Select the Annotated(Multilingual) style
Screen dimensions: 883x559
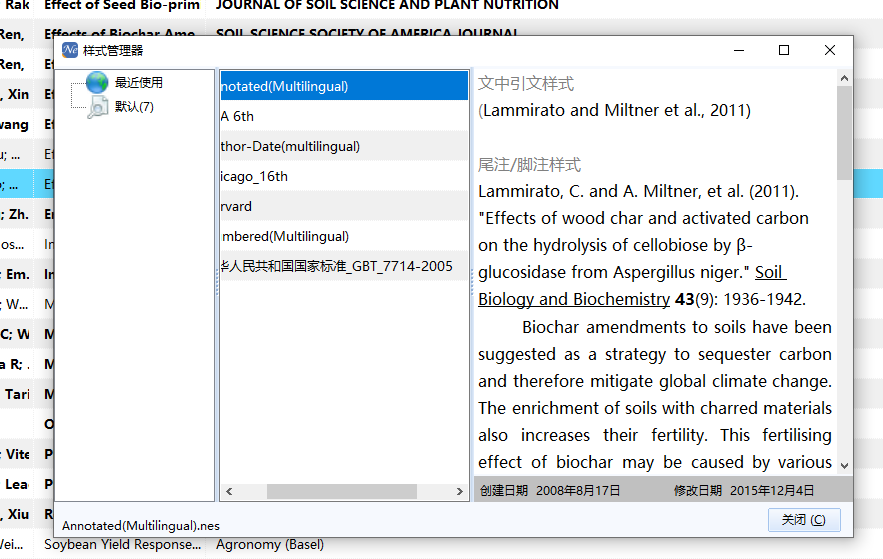(x=344, y=86)
